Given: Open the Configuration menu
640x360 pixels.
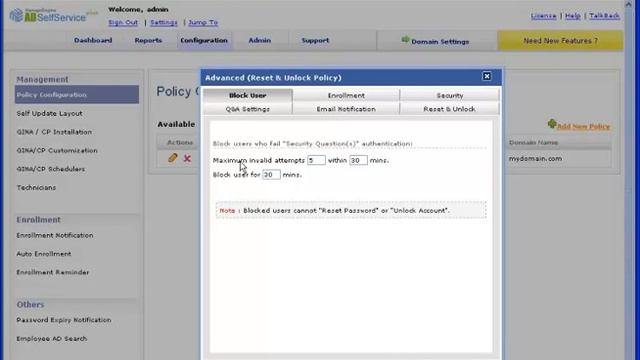Looking at the screenshot, I should (204, 40).
